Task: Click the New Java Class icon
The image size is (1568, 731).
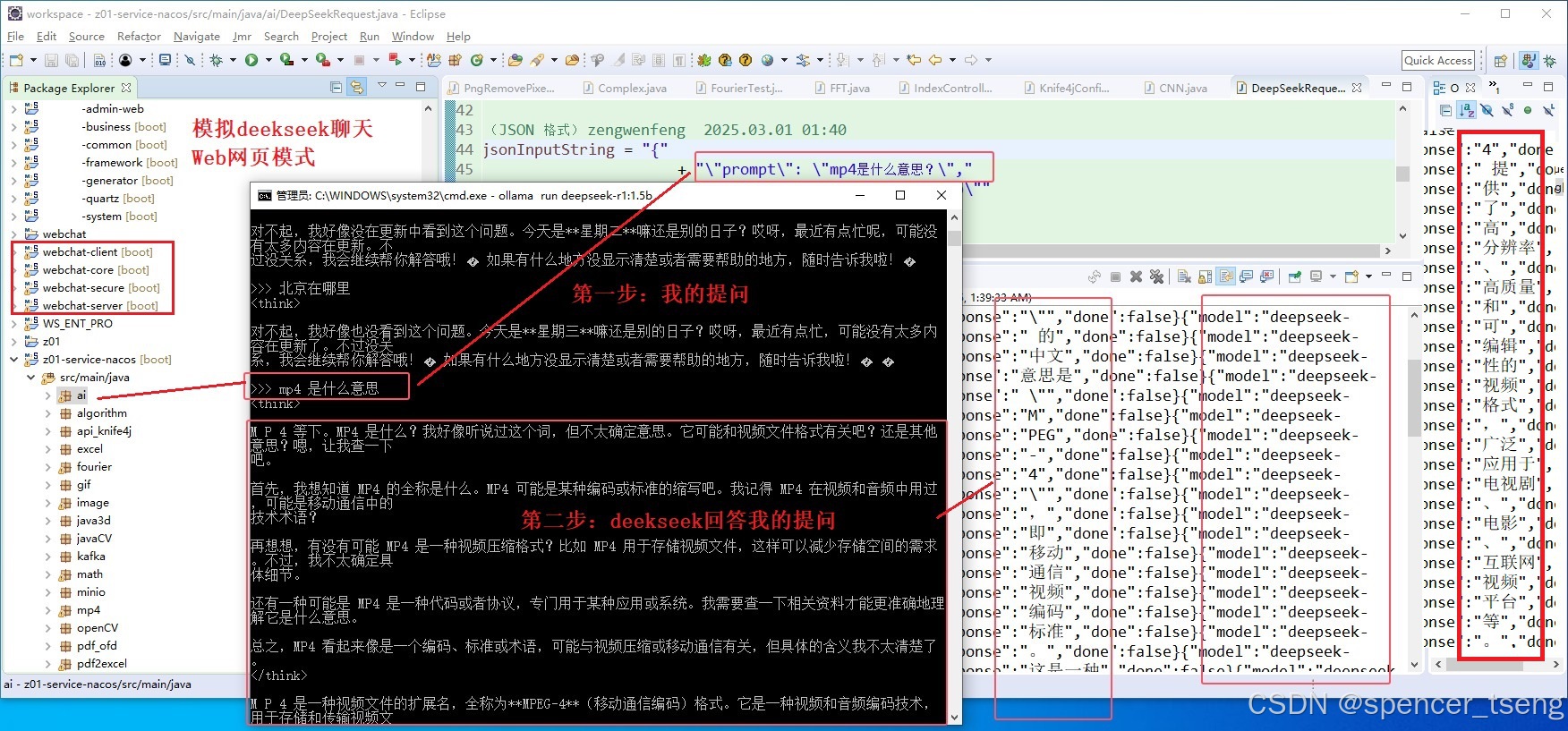Action: (x=477, y=60)
